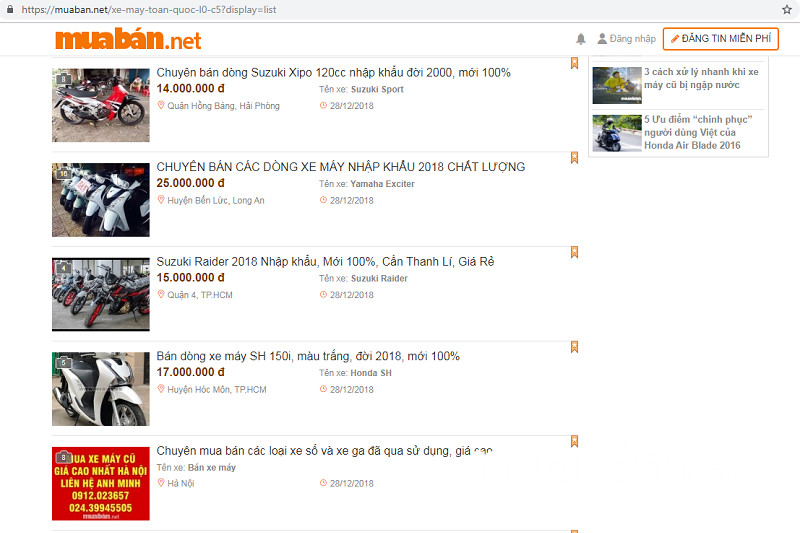Open Chuyên bán dòng Suzuki Xipo 120cc listing
This screenshot has width=800, height=533.
pos(333,72)
